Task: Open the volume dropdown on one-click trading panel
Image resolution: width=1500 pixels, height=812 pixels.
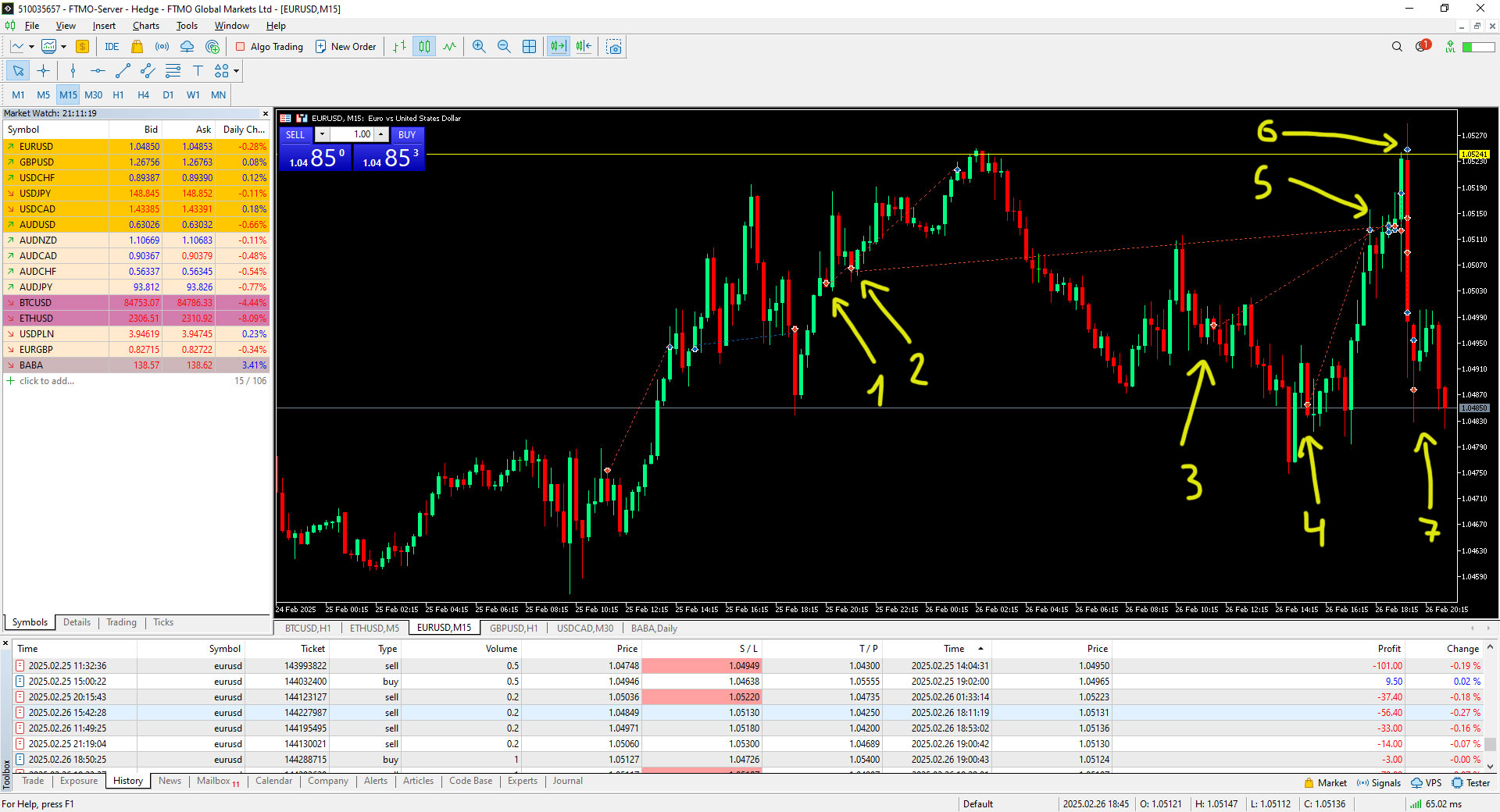Action: [322, 134]
